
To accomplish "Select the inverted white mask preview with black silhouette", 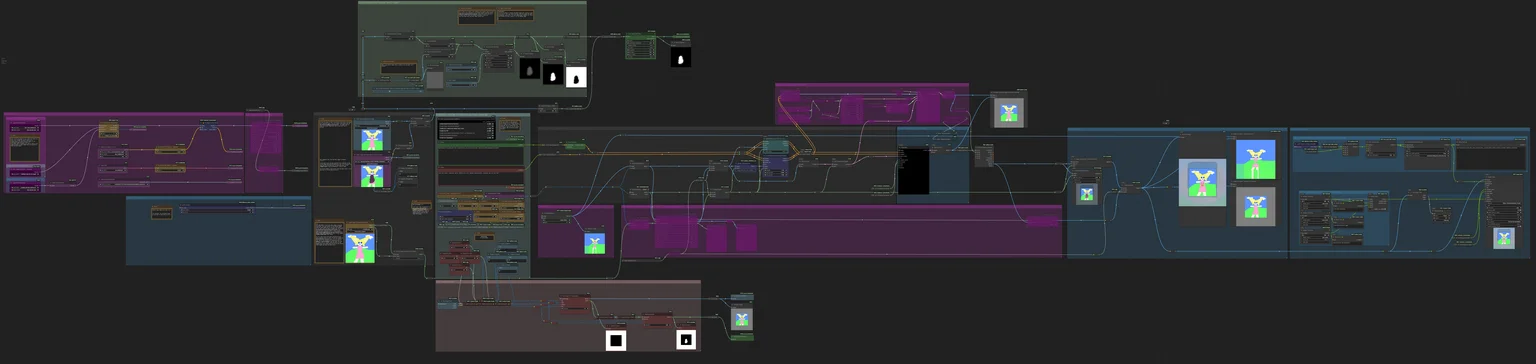I will pyautogui.click(x=576, y=76).
